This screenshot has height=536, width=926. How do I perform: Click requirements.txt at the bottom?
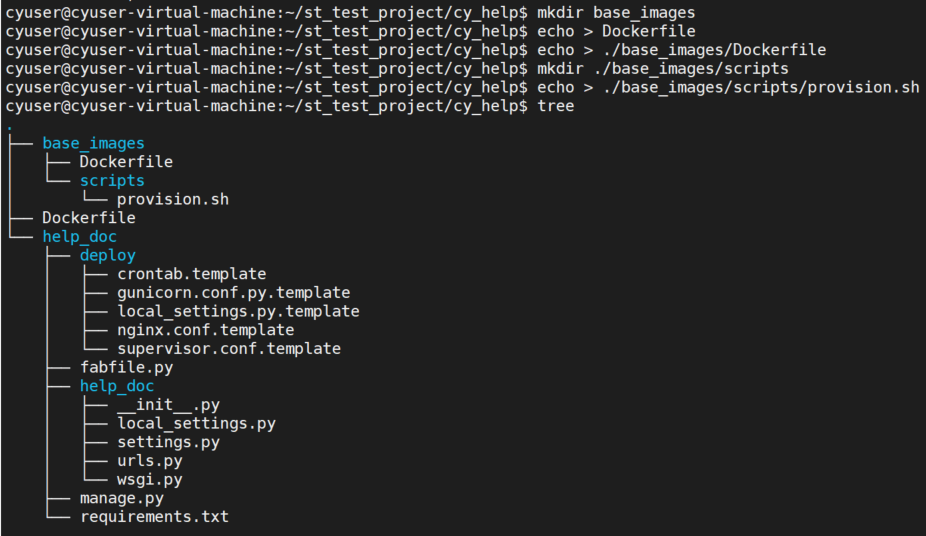tap(154, 517)
